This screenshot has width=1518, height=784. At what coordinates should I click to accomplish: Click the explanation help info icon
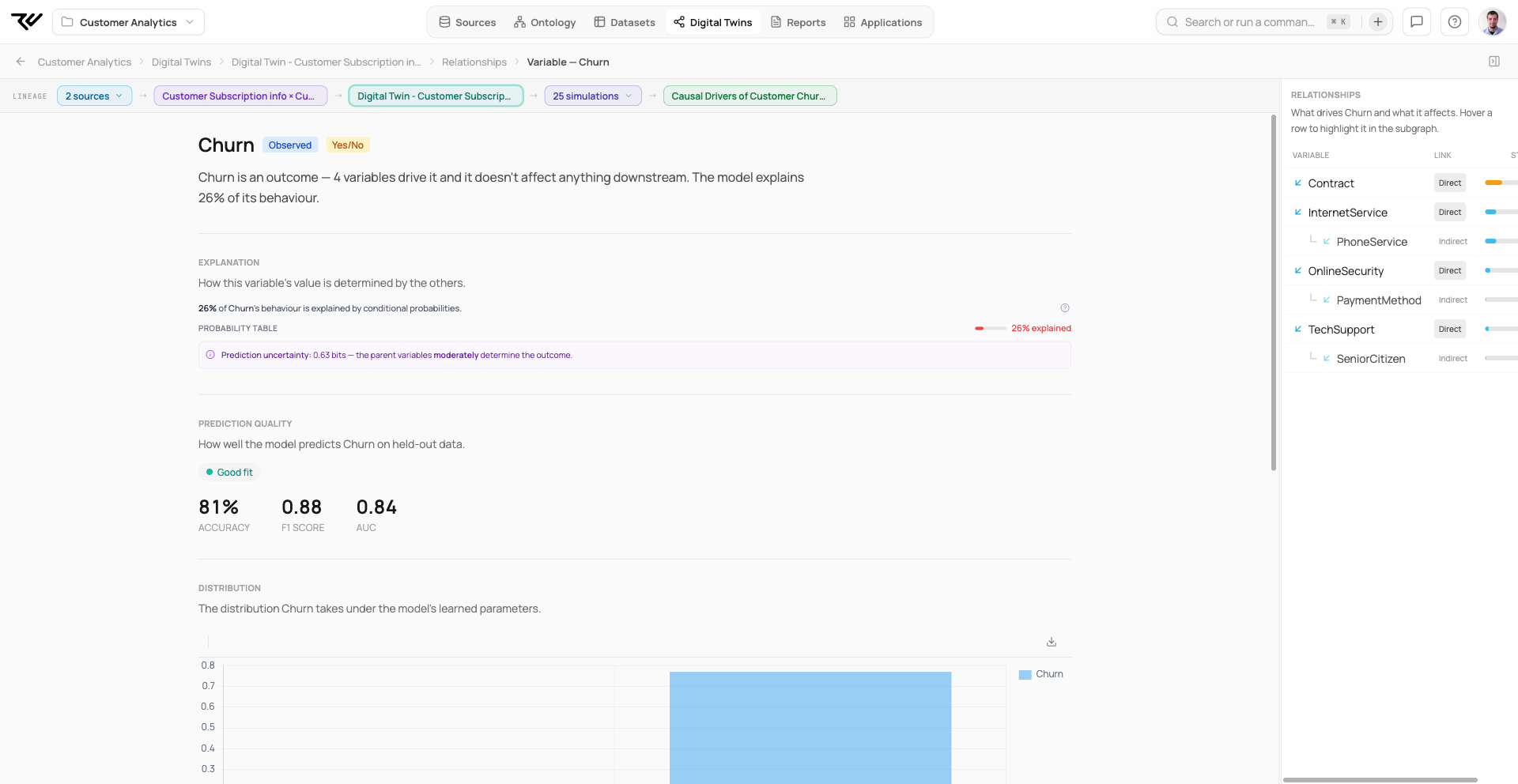point(1065,308)
